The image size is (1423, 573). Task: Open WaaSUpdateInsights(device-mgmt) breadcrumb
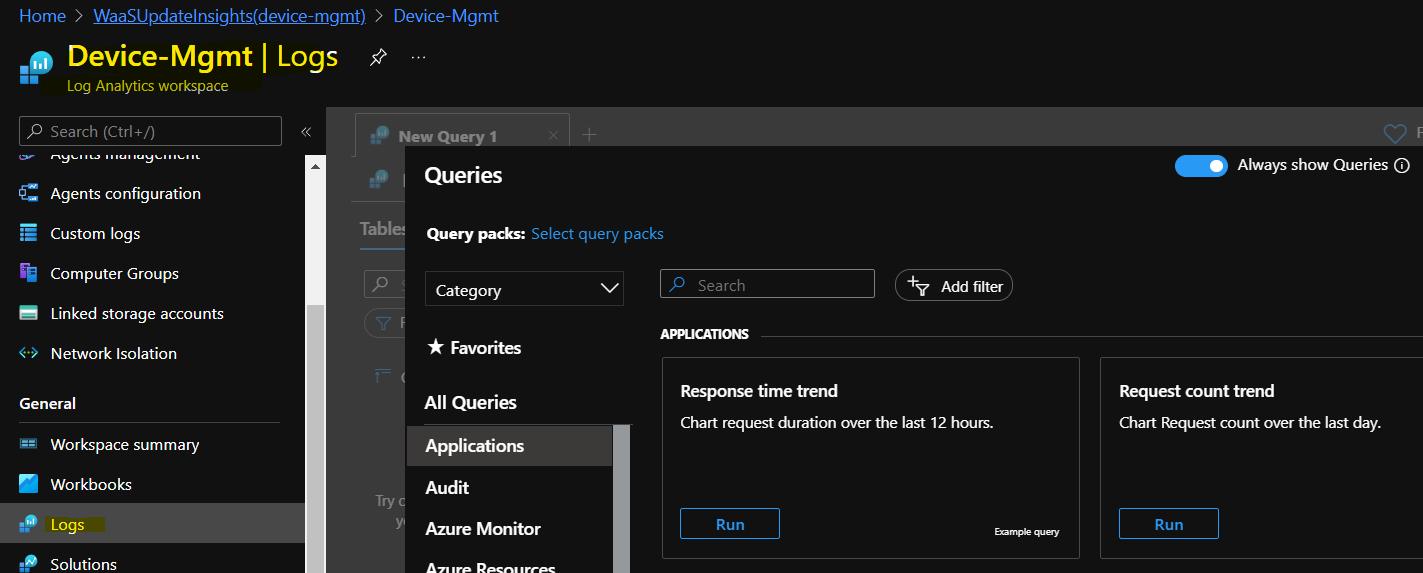(x=229, y=16)
